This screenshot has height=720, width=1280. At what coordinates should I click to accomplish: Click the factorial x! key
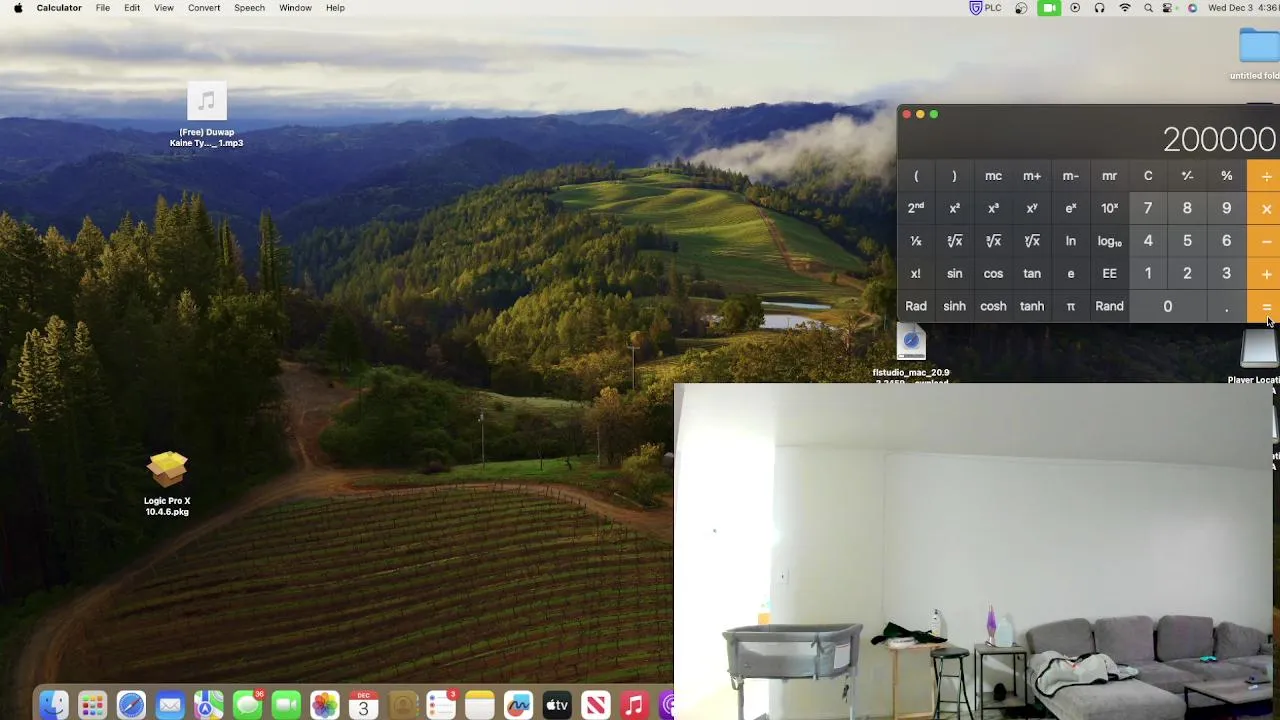[x=916, y=274]
